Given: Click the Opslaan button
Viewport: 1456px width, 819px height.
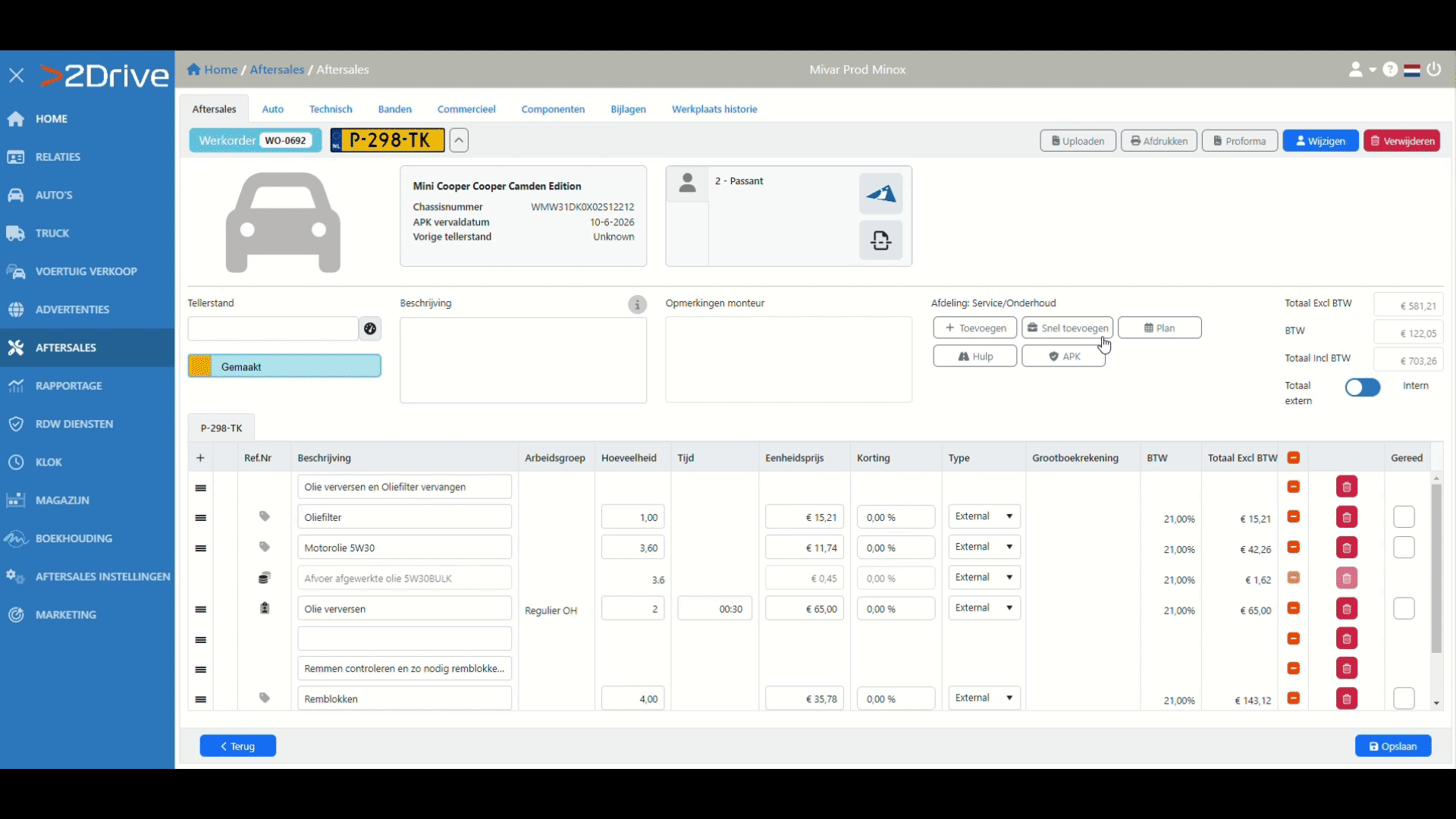Looking at the screenshot, I should click(x=1393, y=746).
